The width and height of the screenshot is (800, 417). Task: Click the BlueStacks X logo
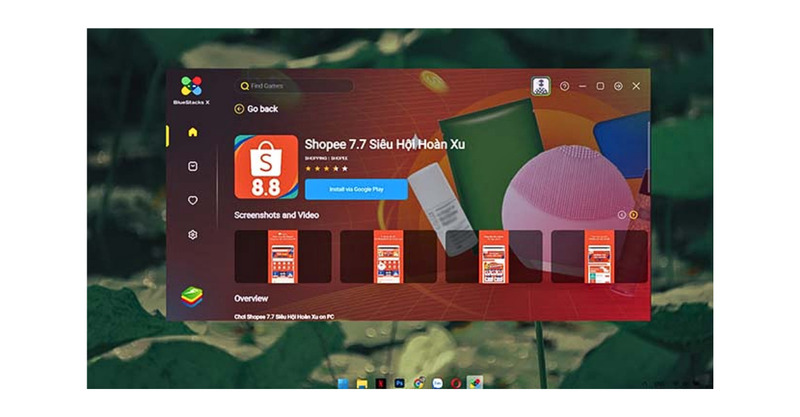[x=191, y=90]
